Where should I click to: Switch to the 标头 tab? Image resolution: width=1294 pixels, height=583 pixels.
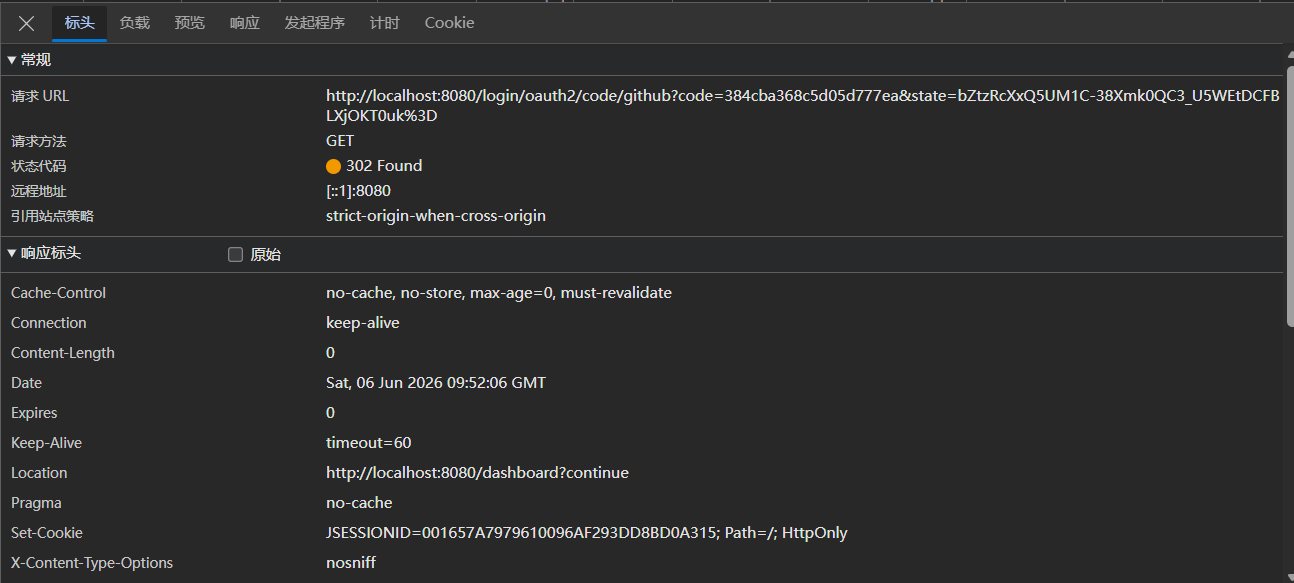[80, 22]
